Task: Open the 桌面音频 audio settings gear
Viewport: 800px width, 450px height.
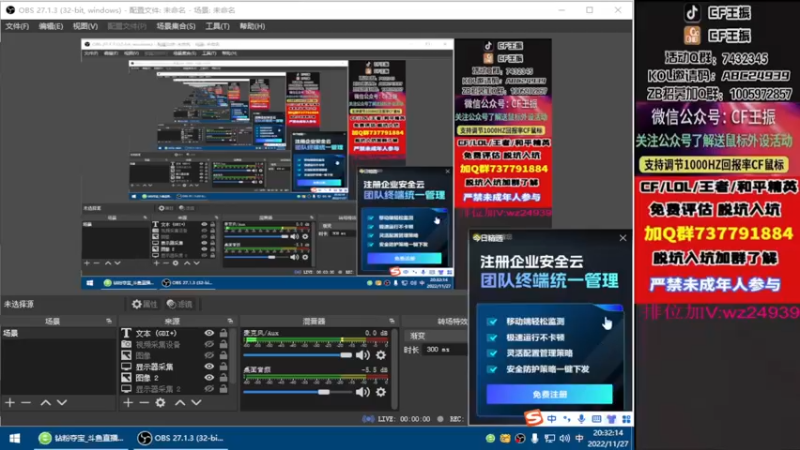Action: [381, 392]
